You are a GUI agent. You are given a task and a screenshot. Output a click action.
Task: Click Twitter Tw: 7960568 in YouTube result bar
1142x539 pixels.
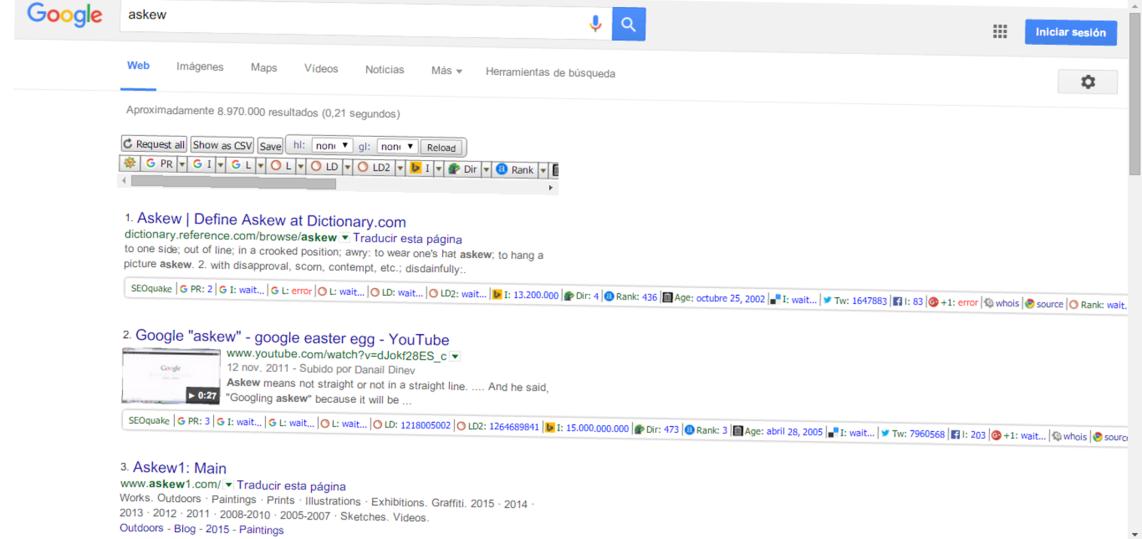913,434
